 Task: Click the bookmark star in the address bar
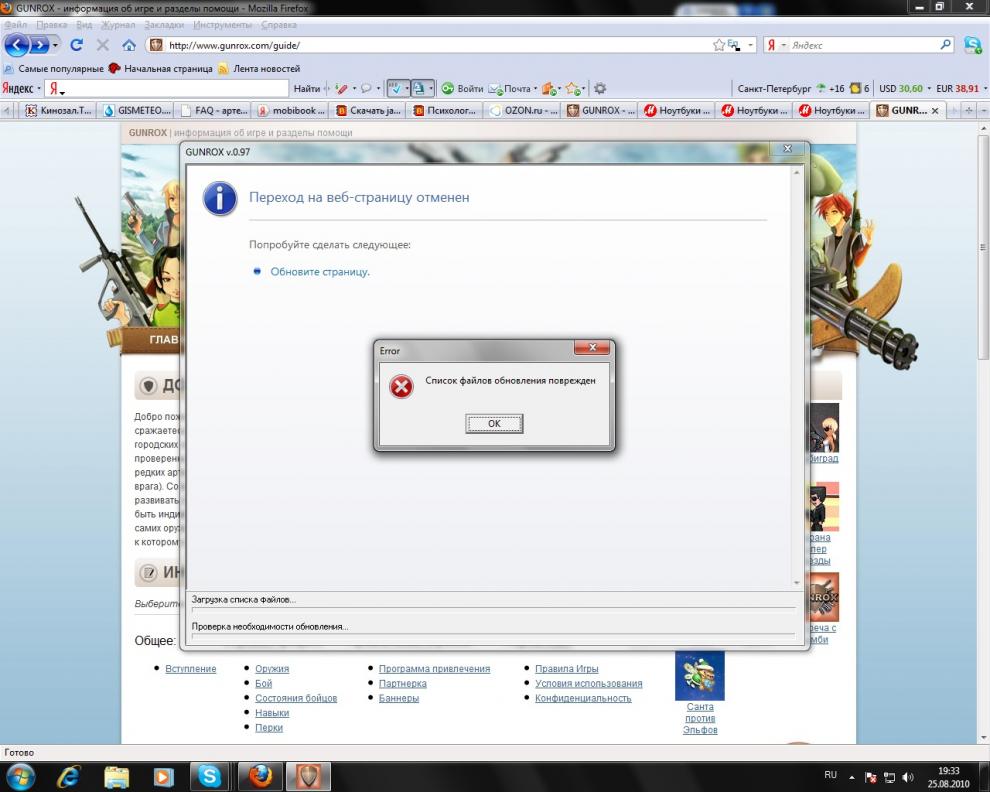coord(718,45)
